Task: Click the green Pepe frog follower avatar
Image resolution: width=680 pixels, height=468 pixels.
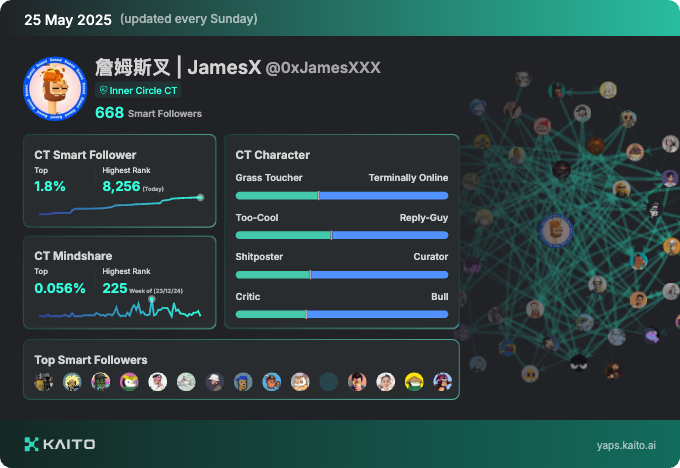Action: 101,382
